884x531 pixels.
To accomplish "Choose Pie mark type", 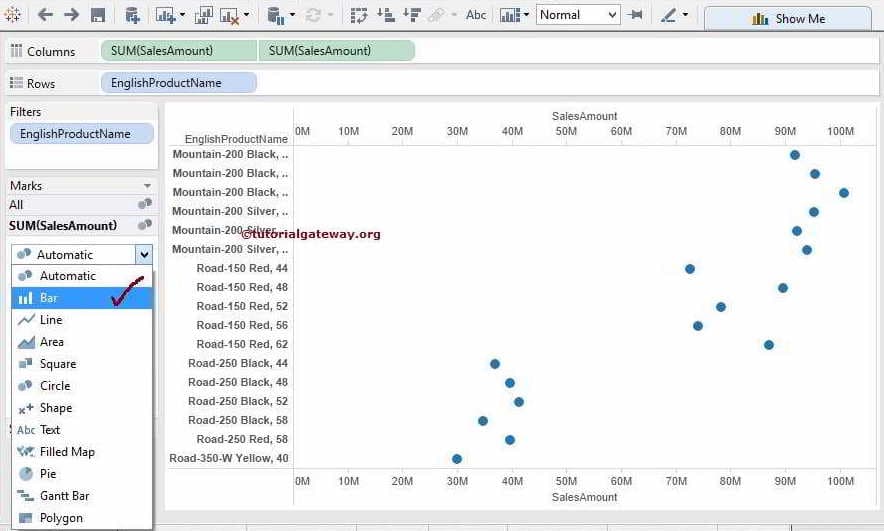I will click(82, 474).
